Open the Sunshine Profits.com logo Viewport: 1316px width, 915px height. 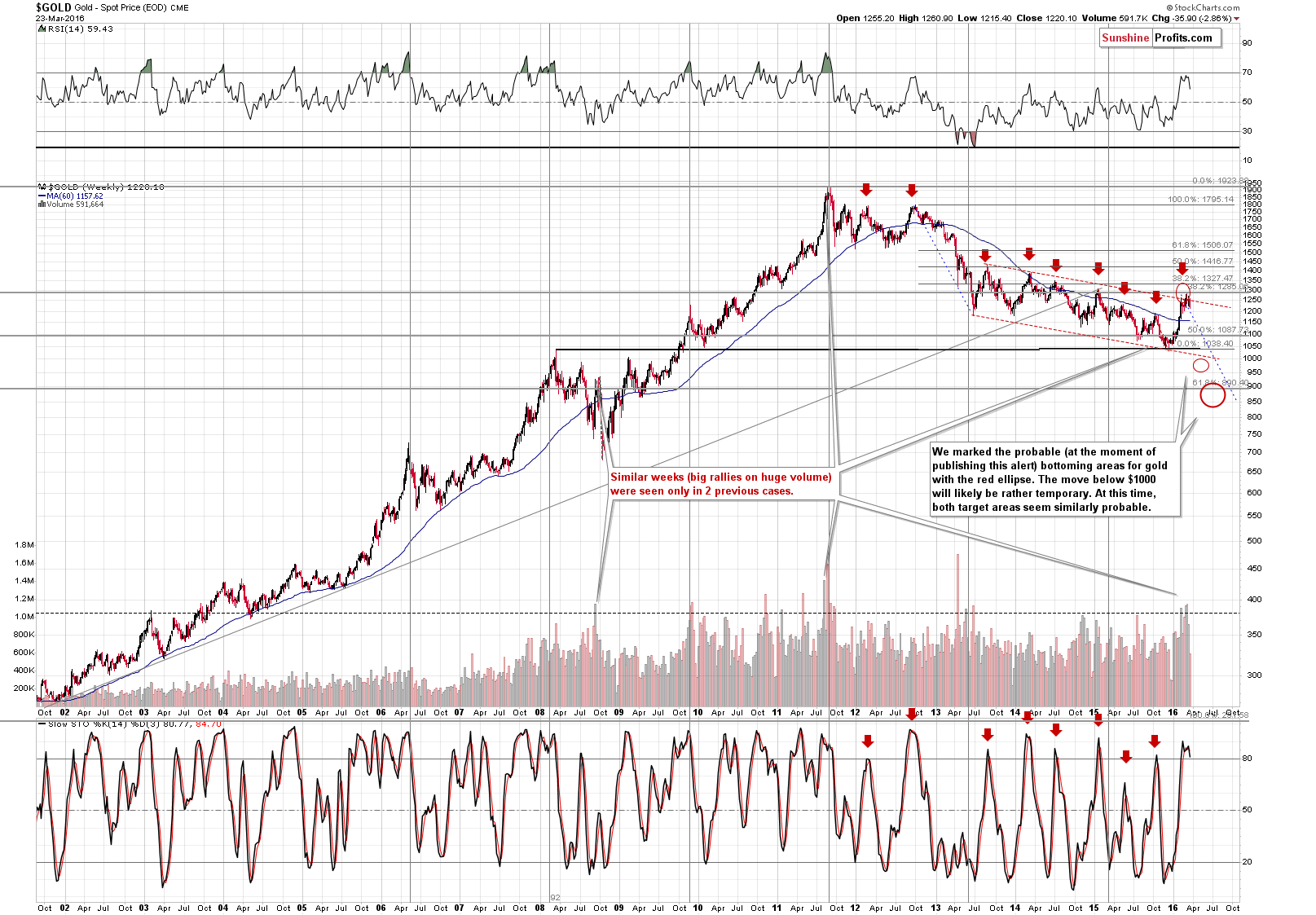1160,37
